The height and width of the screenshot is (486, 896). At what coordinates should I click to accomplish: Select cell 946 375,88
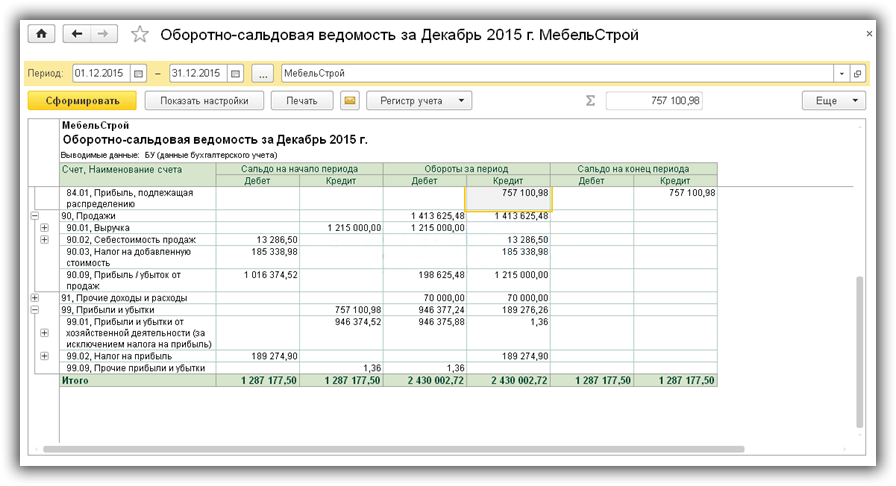point(425,333)
